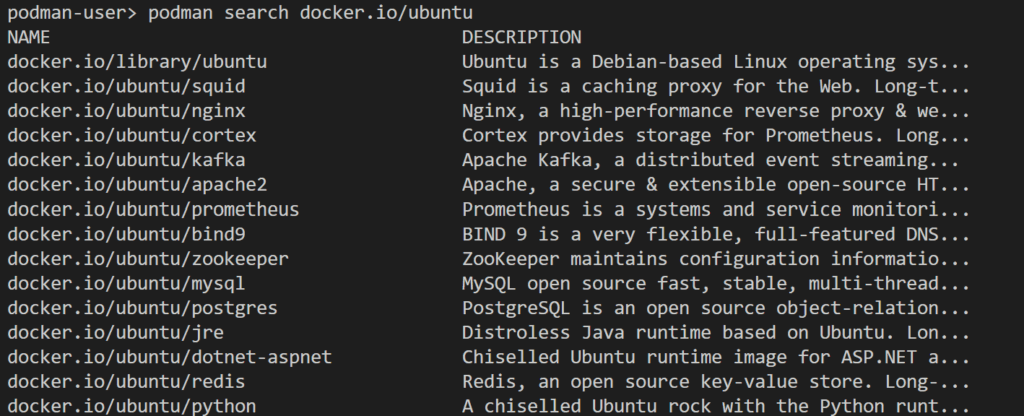Click the DESCRIPTION column header

coord(521,37)
